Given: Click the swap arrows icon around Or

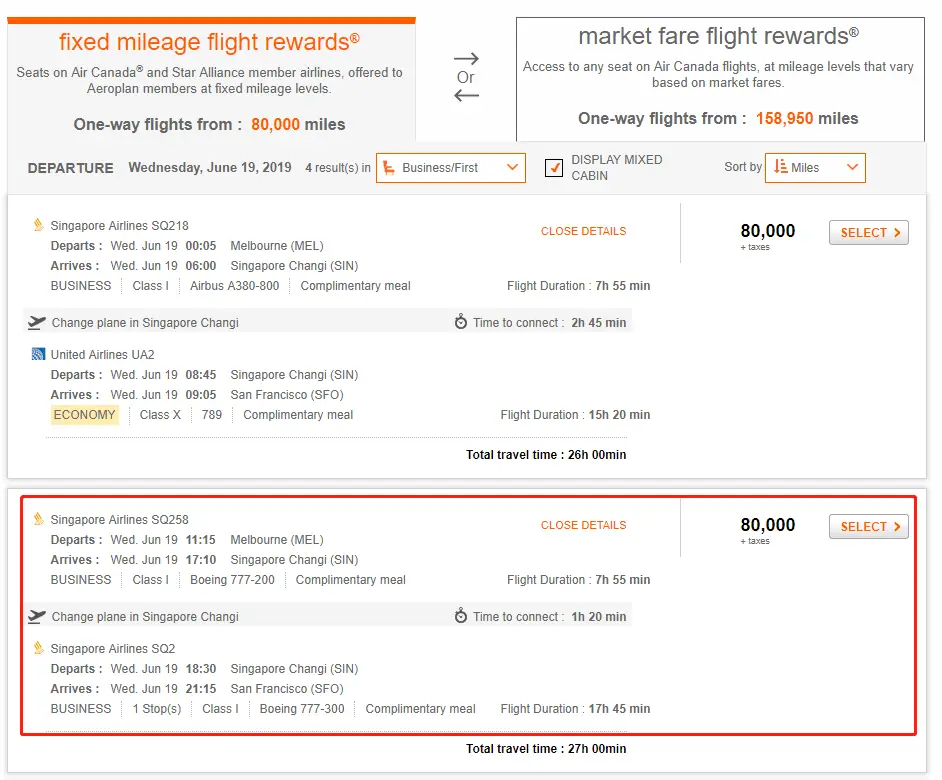Looking at the screenshot, I should point(466,77).
